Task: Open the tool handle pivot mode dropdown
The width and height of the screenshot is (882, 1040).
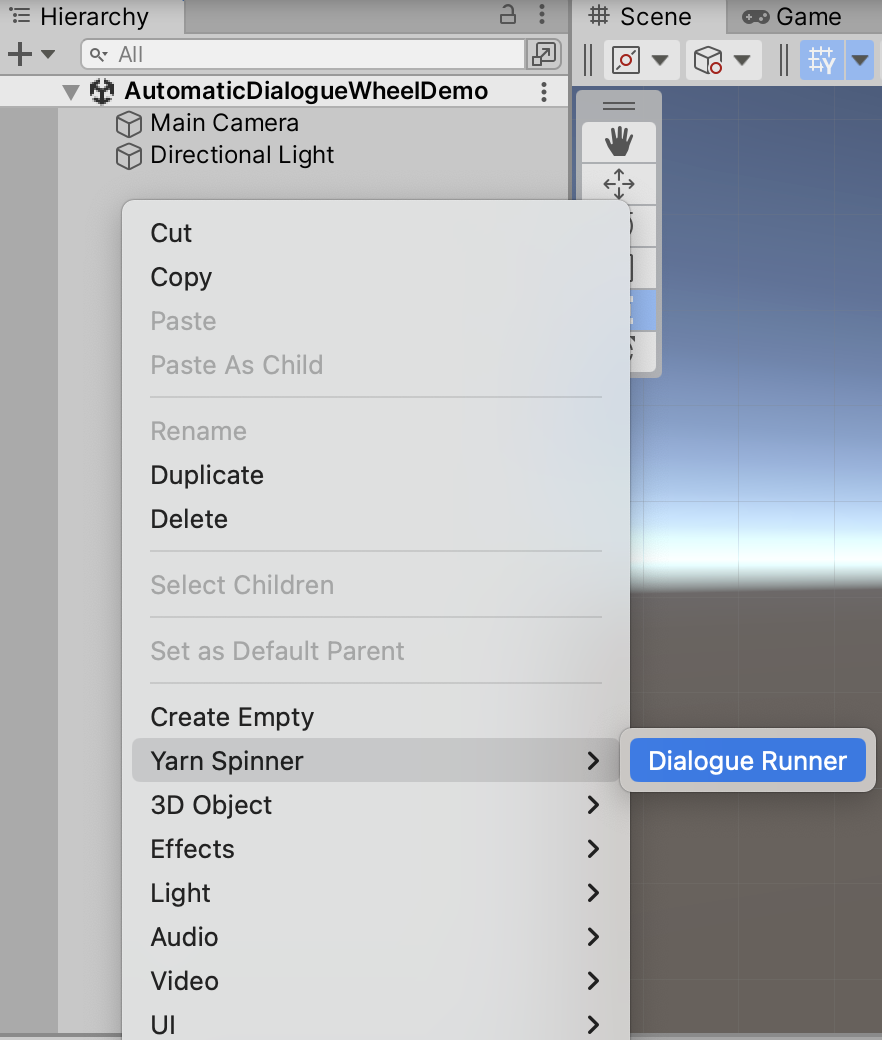Action: coord(641,60)
